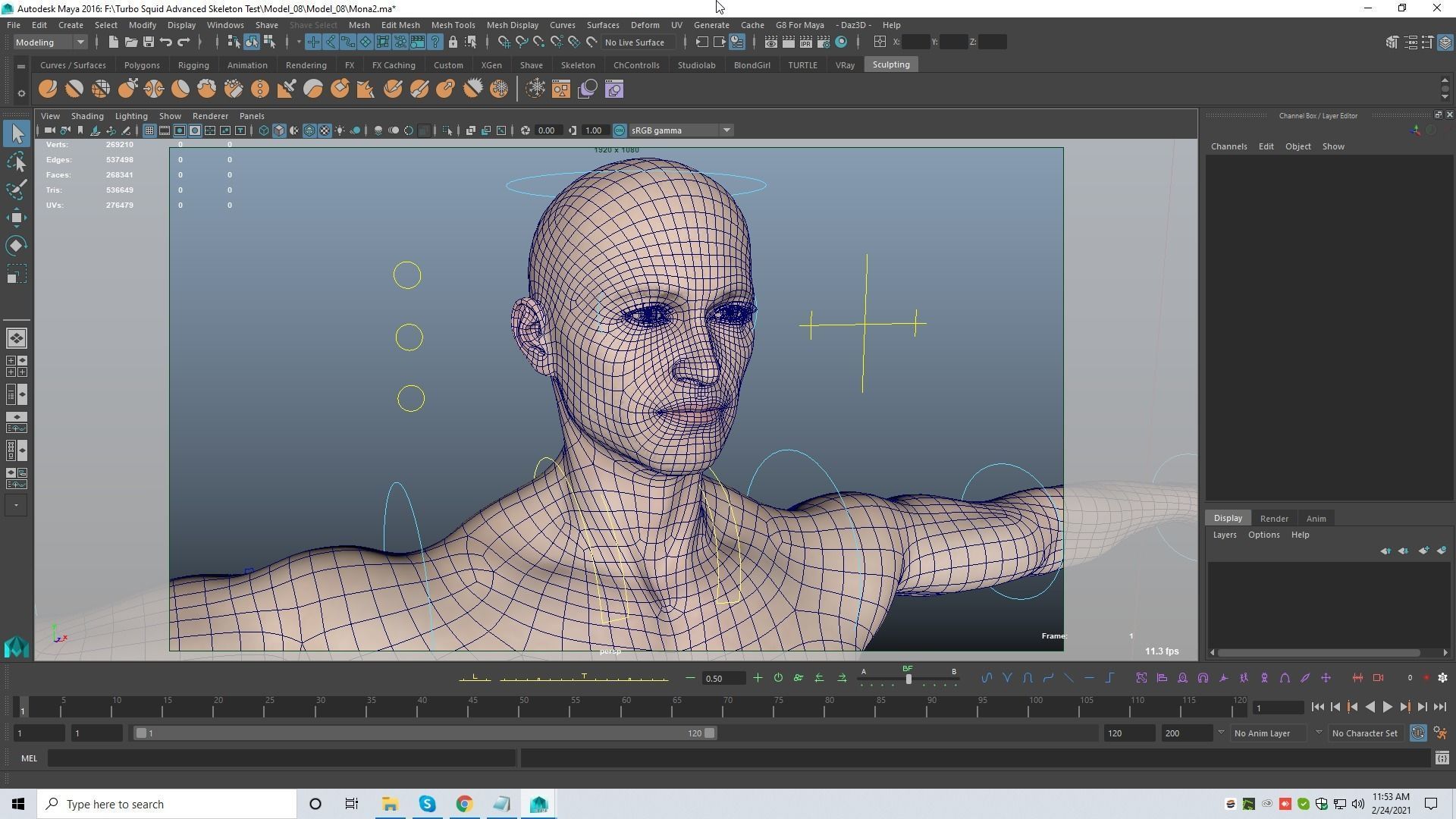Toggle the resolution gate in the viewport toolbar

click(179, 130)
